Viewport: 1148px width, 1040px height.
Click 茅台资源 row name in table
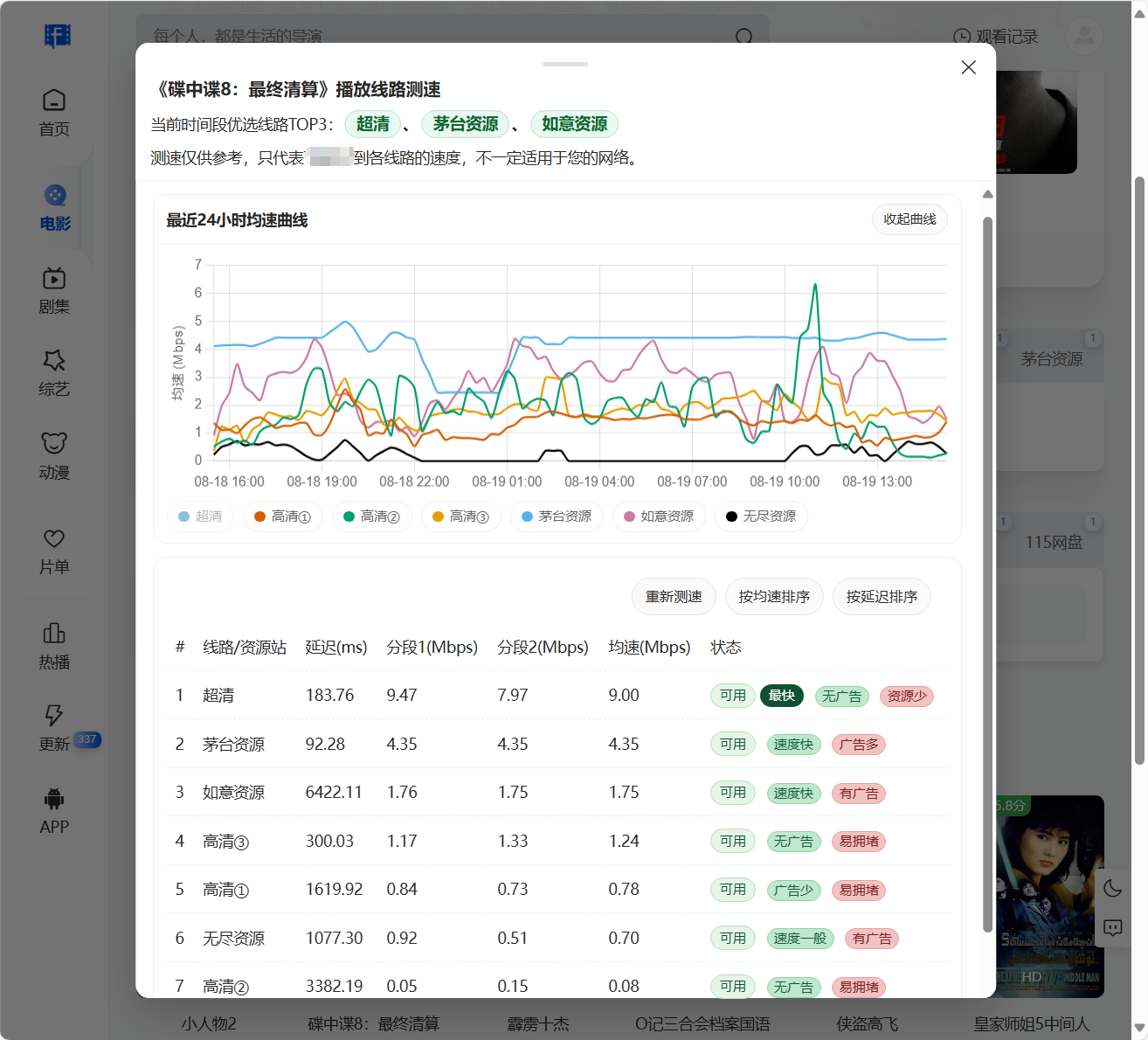[233, 745]
